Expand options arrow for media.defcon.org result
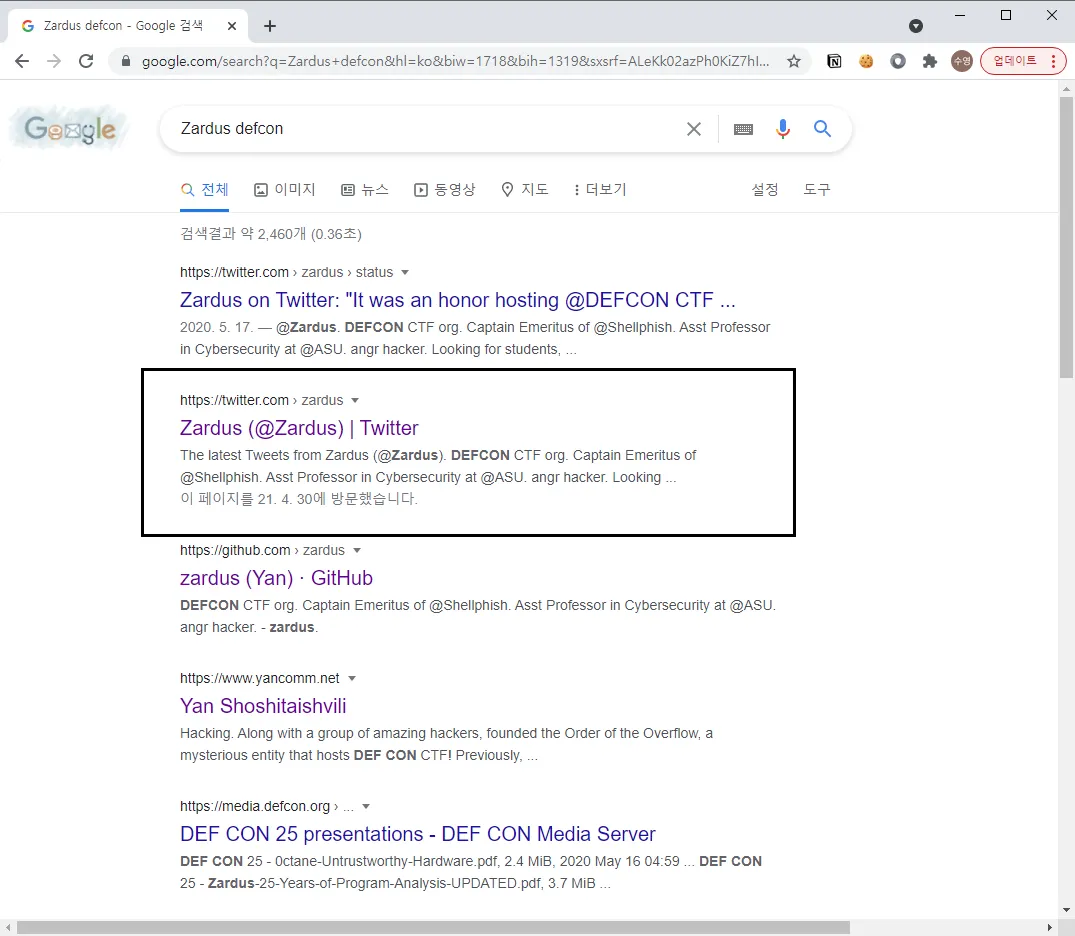Screen dimensions: 1075x936 point(365,807)
